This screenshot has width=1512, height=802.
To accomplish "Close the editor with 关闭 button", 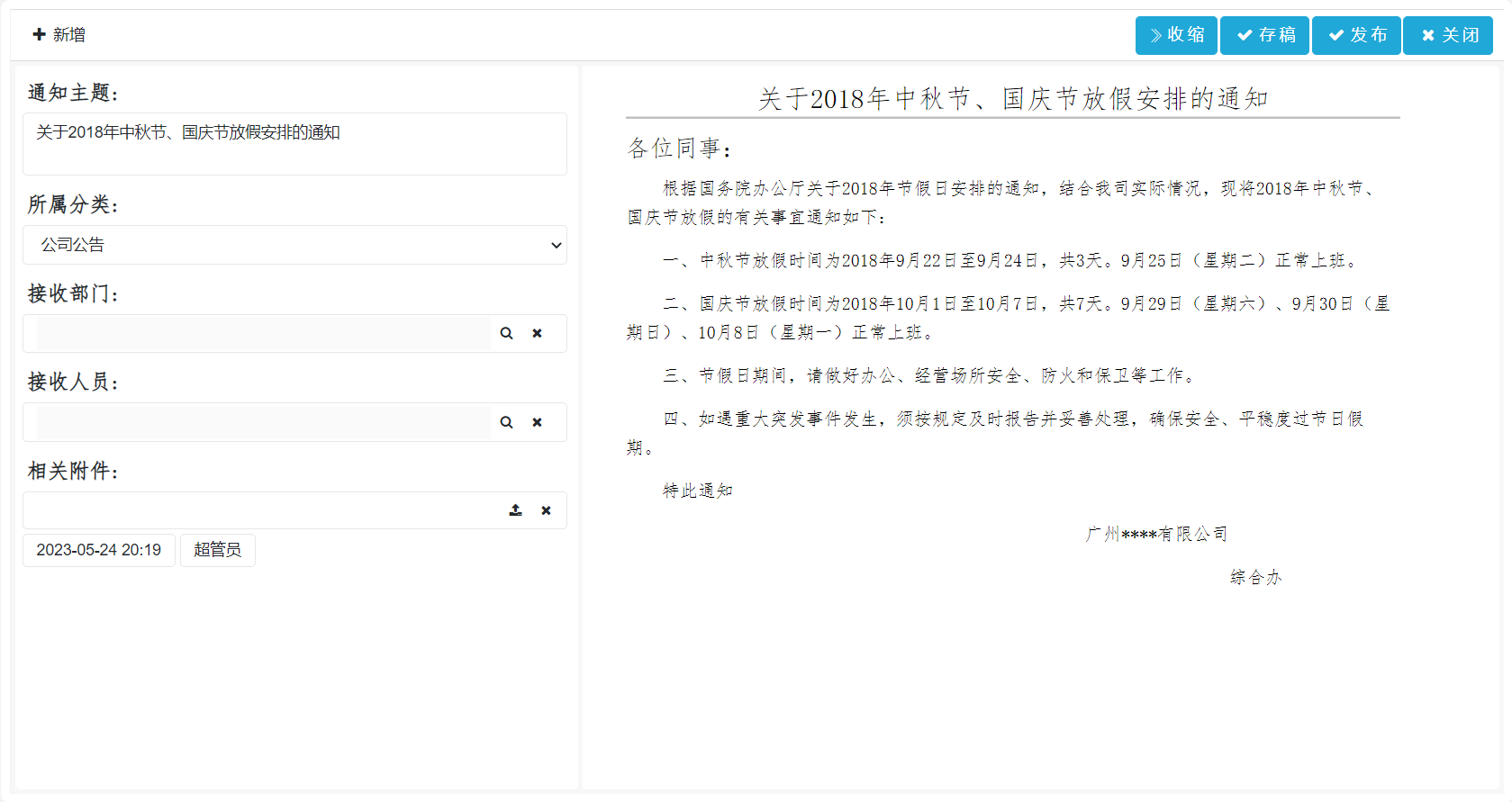I will pyautogui.click(x=1448, y=35).
